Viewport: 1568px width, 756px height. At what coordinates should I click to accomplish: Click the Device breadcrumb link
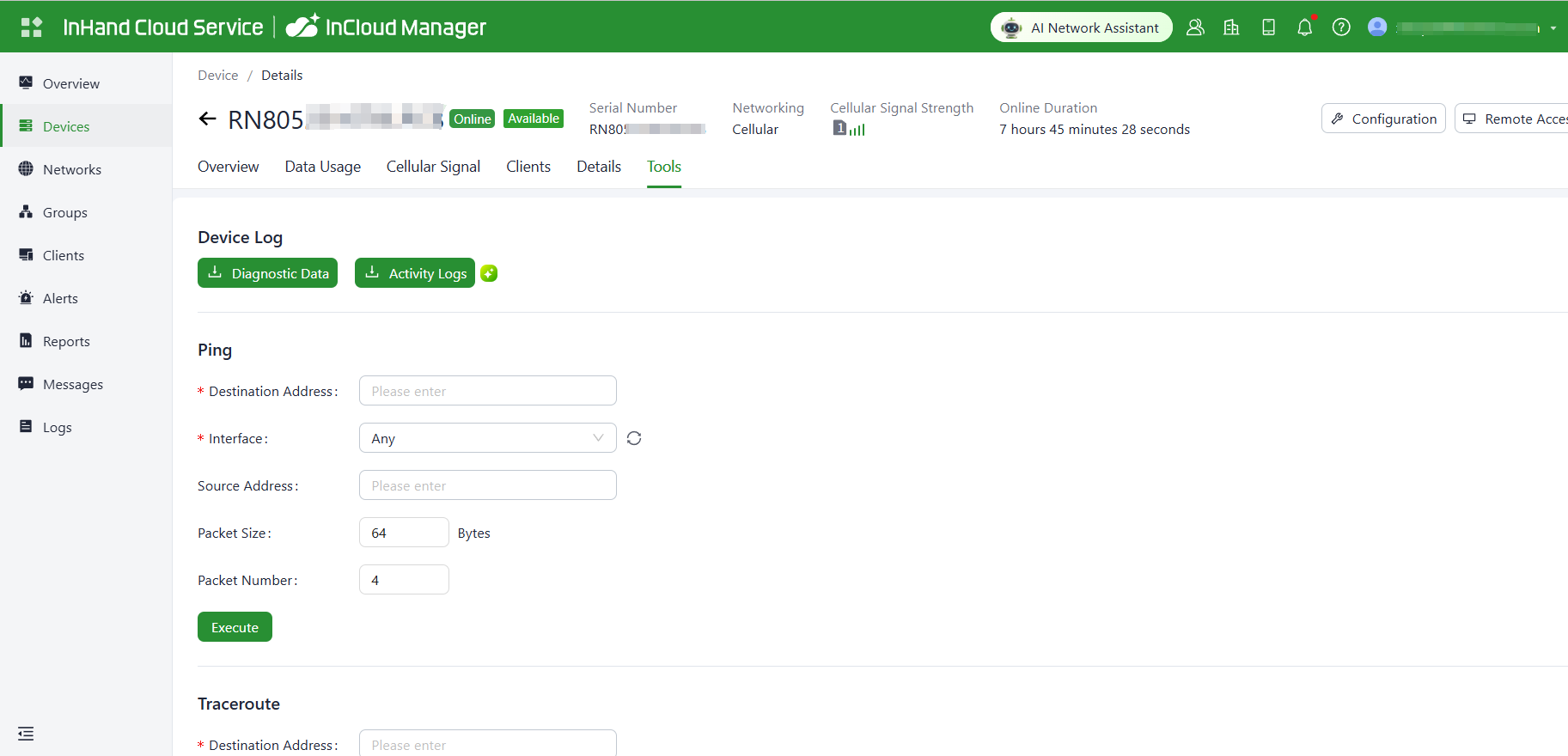217,76
